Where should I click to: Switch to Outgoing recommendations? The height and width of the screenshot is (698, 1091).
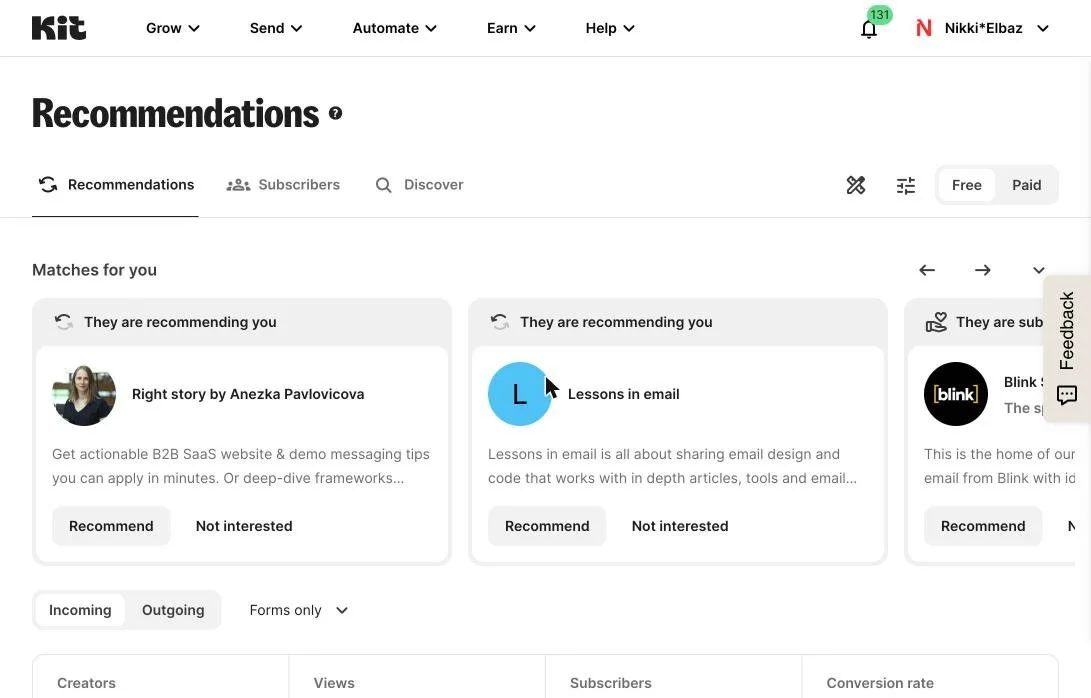(173, 610)
